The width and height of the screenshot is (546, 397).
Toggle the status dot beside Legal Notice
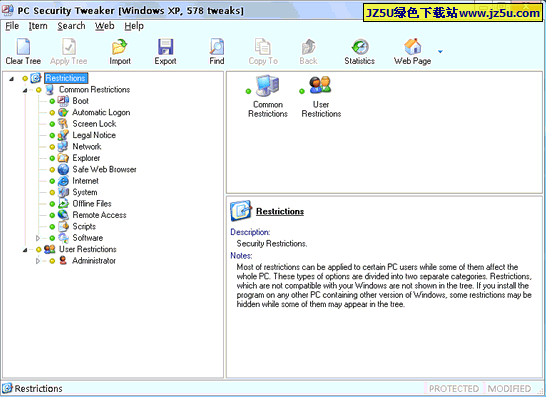(52, 135)
